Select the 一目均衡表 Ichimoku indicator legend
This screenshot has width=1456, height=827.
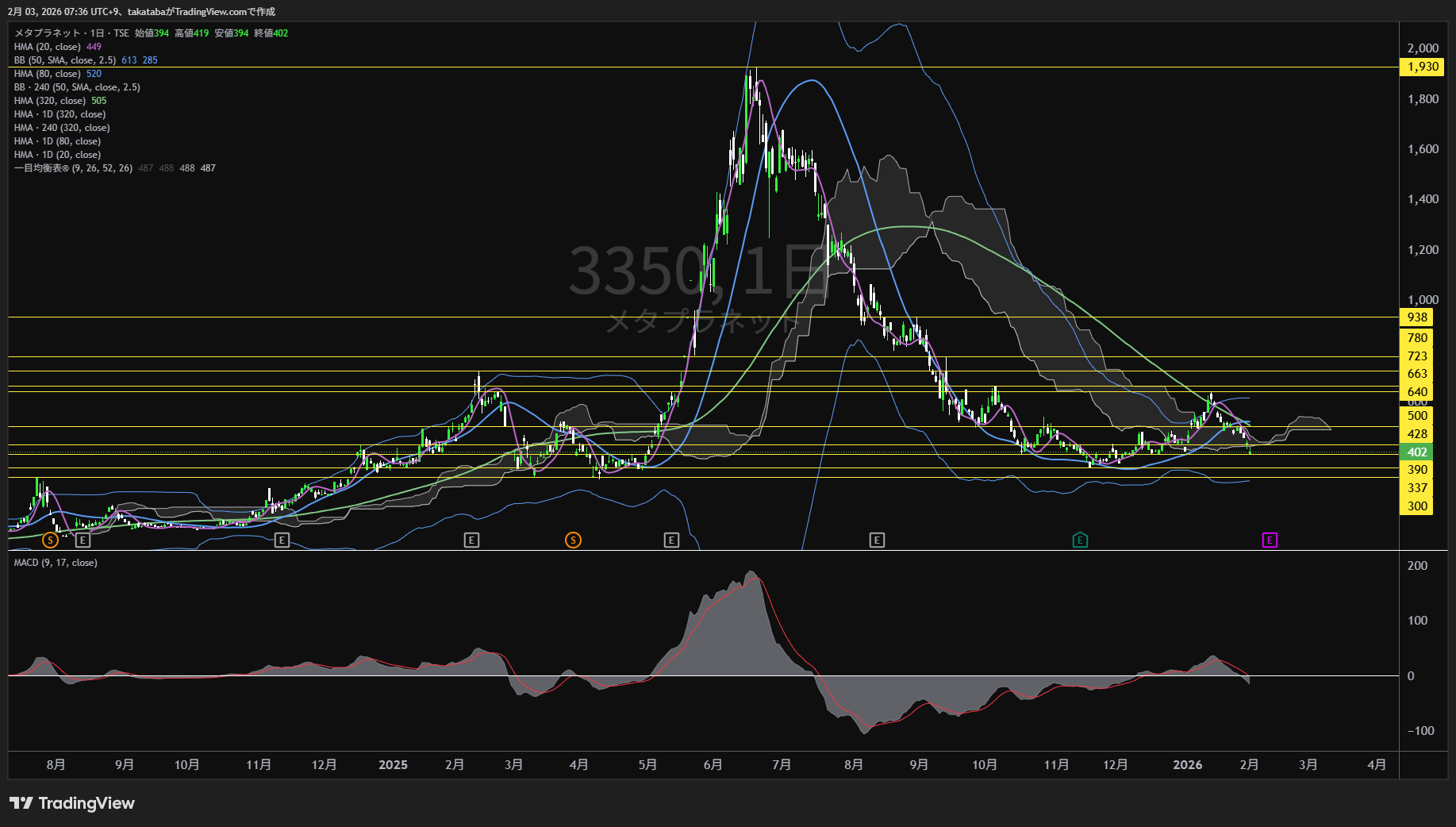[x=73, y=168]
